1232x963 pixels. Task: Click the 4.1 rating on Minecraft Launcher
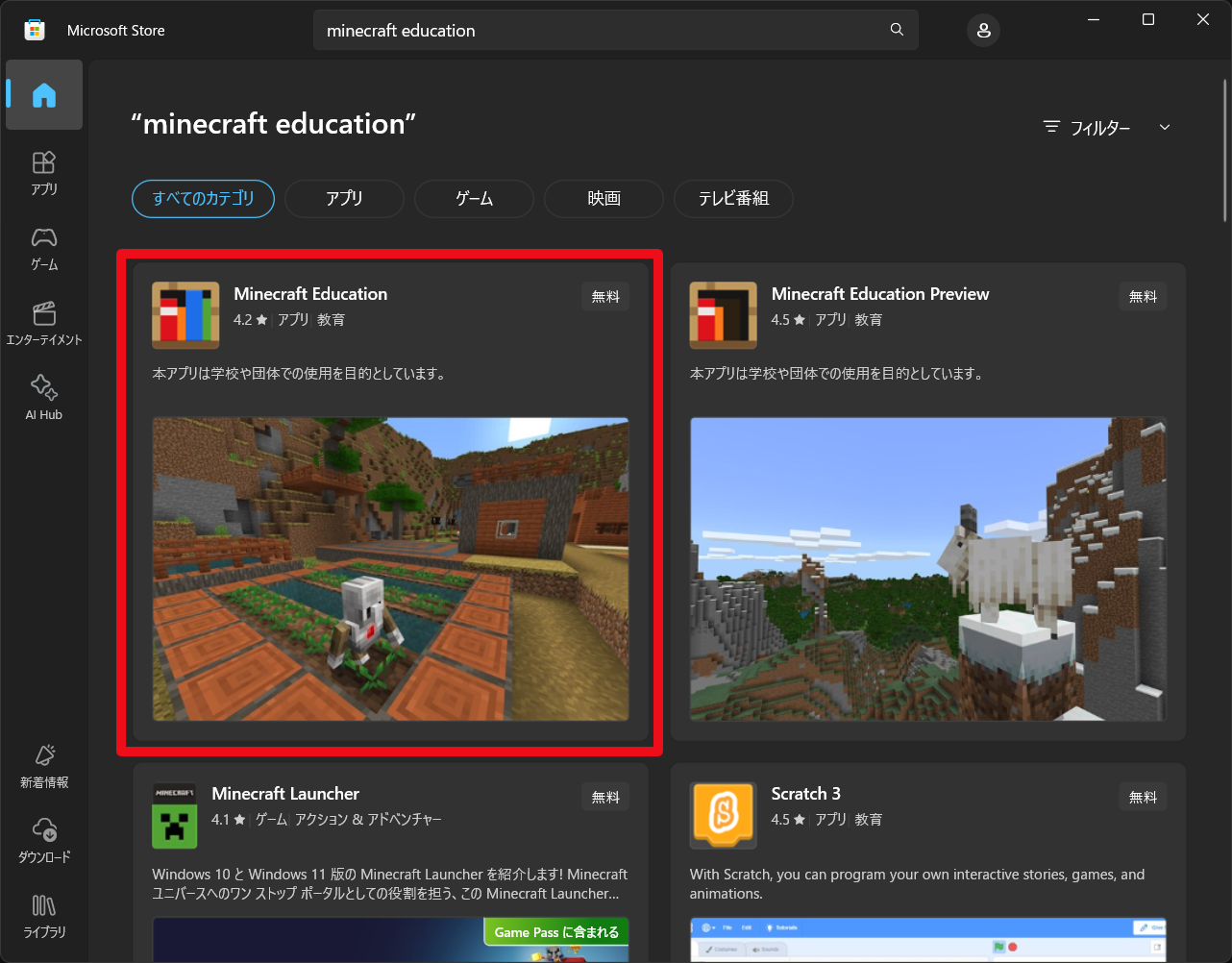(x=229, y=820)
